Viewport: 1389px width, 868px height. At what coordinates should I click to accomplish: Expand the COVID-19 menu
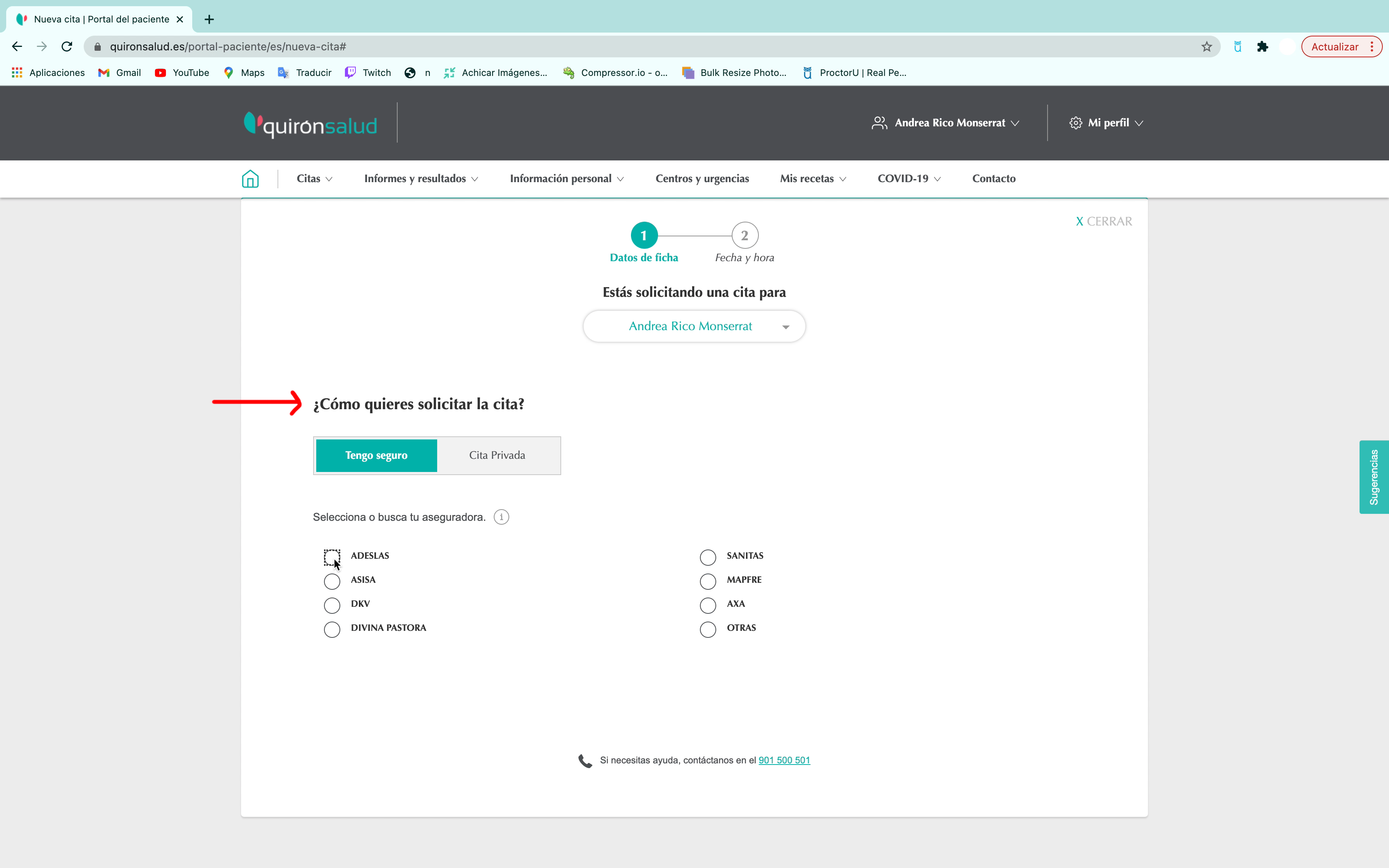click(x=909, y=179)
